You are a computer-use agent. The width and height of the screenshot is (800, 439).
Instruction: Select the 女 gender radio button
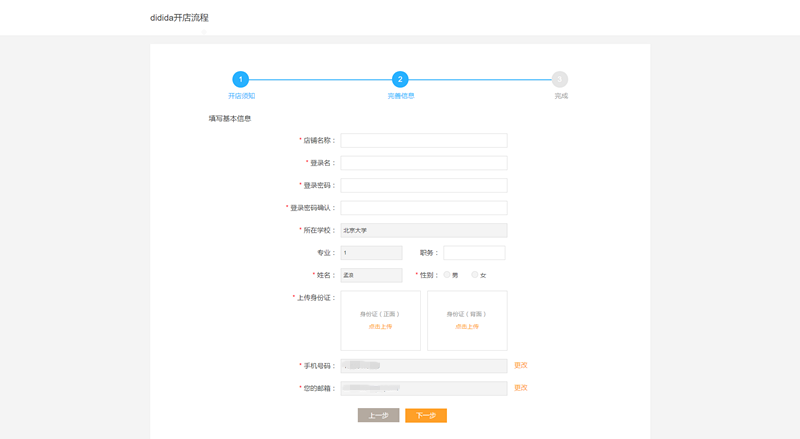pos(475,274)
